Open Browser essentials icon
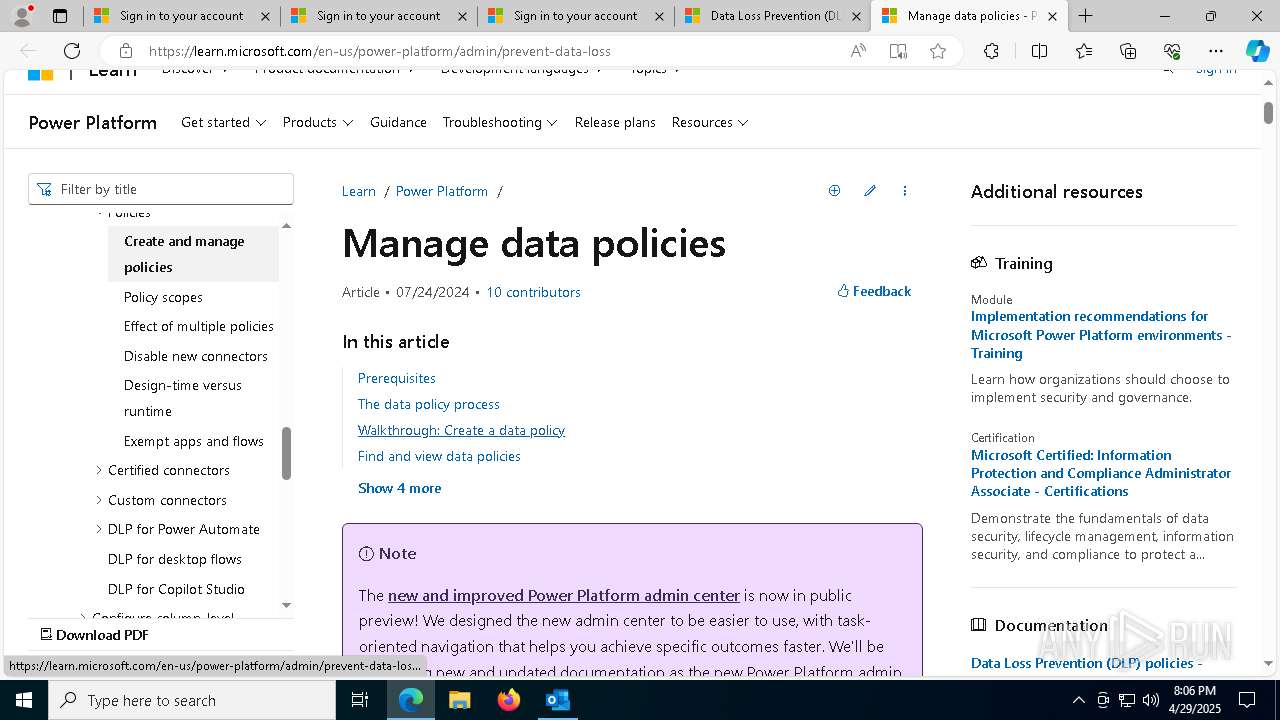 1172,51
